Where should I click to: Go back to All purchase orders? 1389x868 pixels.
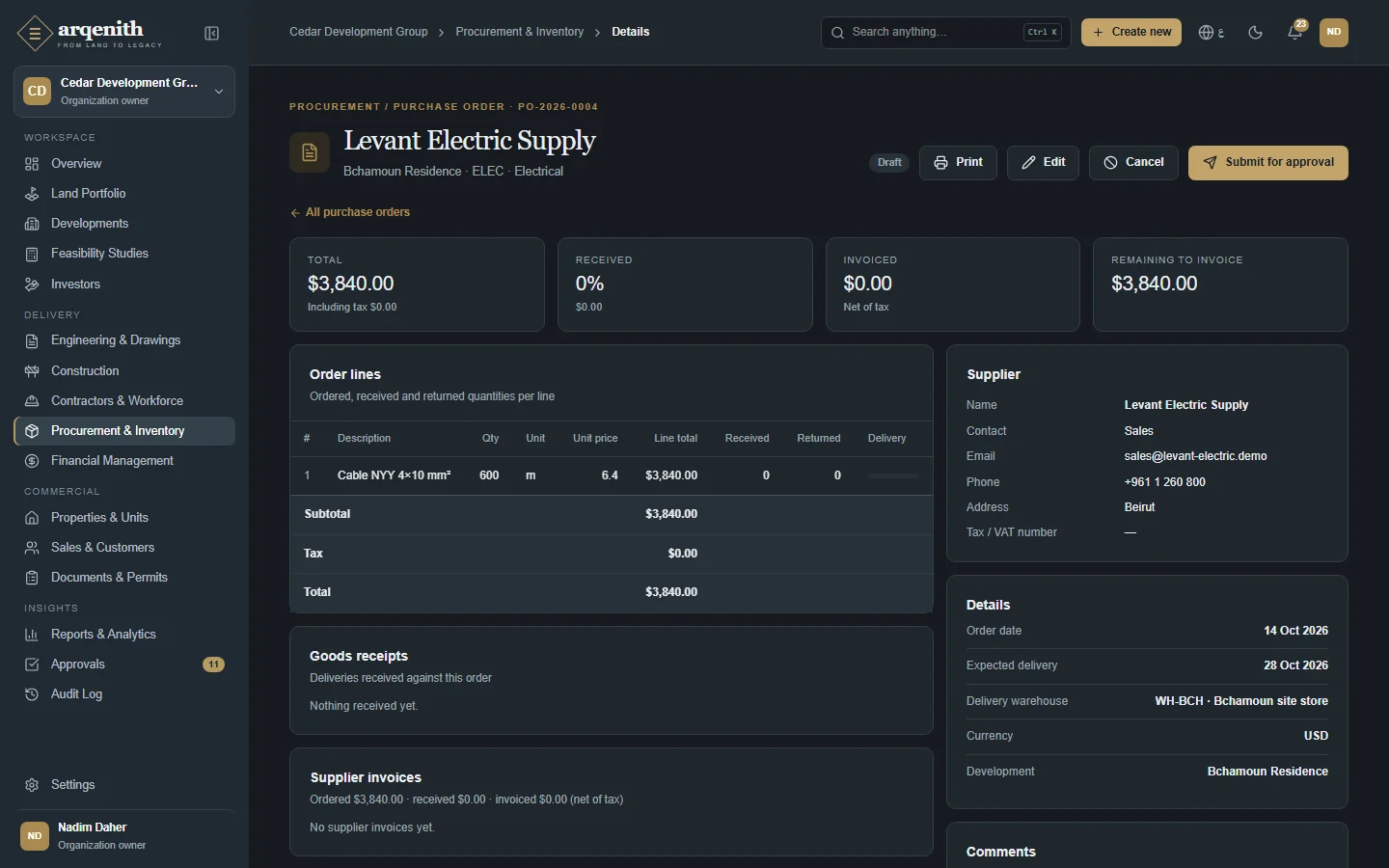click(350, 212)
